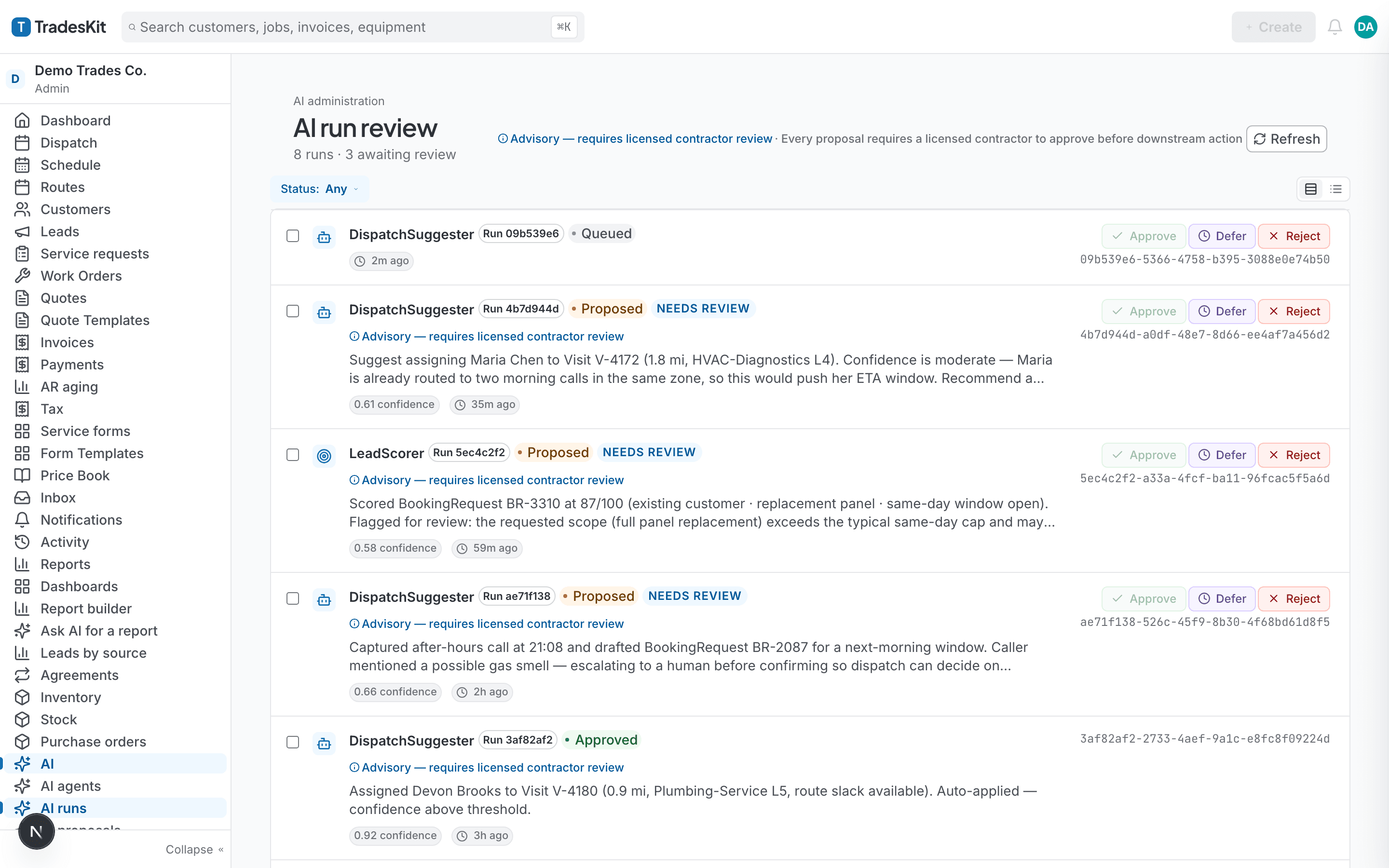Open the notifications bell icon
Viewport: 1389px width, 868px height.
(1335, 27)
